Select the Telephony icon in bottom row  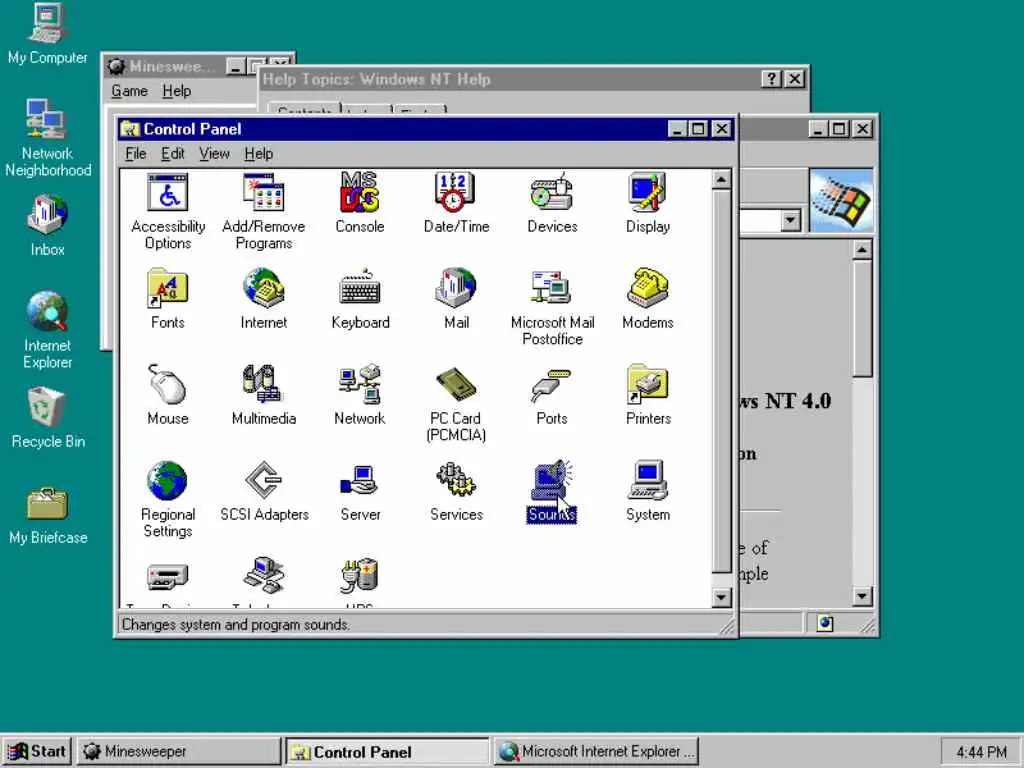[263, 575]
